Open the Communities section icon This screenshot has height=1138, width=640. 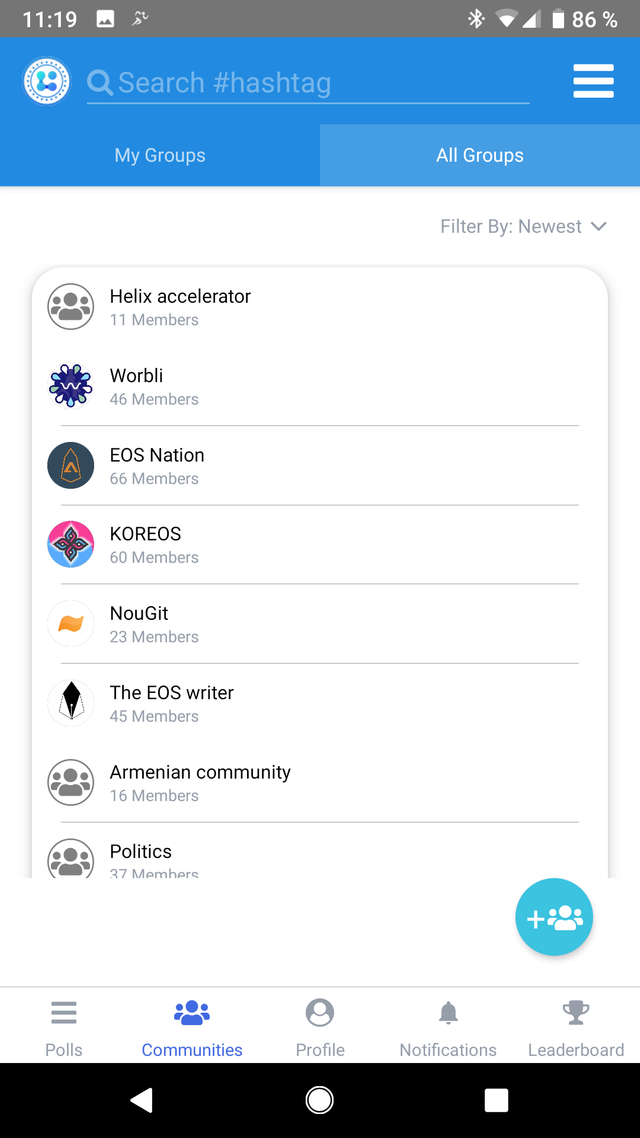(191, 1013)
